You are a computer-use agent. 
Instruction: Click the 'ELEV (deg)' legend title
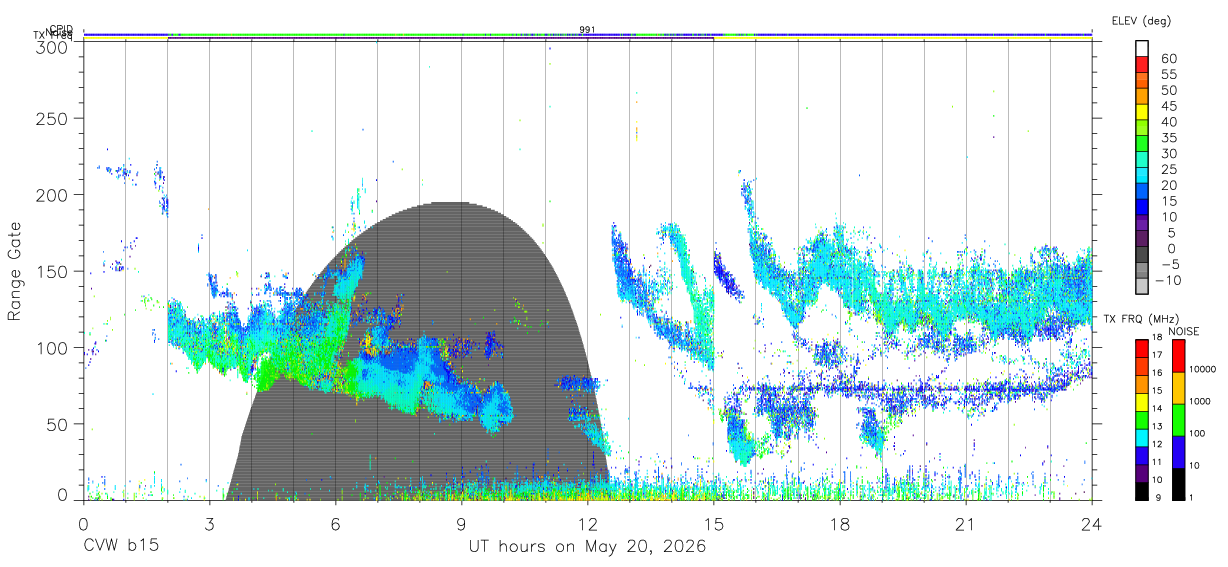pos(1142,20)
